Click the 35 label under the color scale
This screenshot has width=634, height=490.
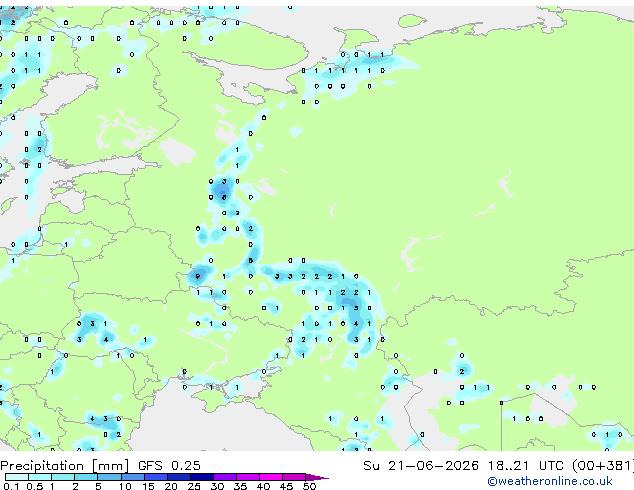coord(240,486)
